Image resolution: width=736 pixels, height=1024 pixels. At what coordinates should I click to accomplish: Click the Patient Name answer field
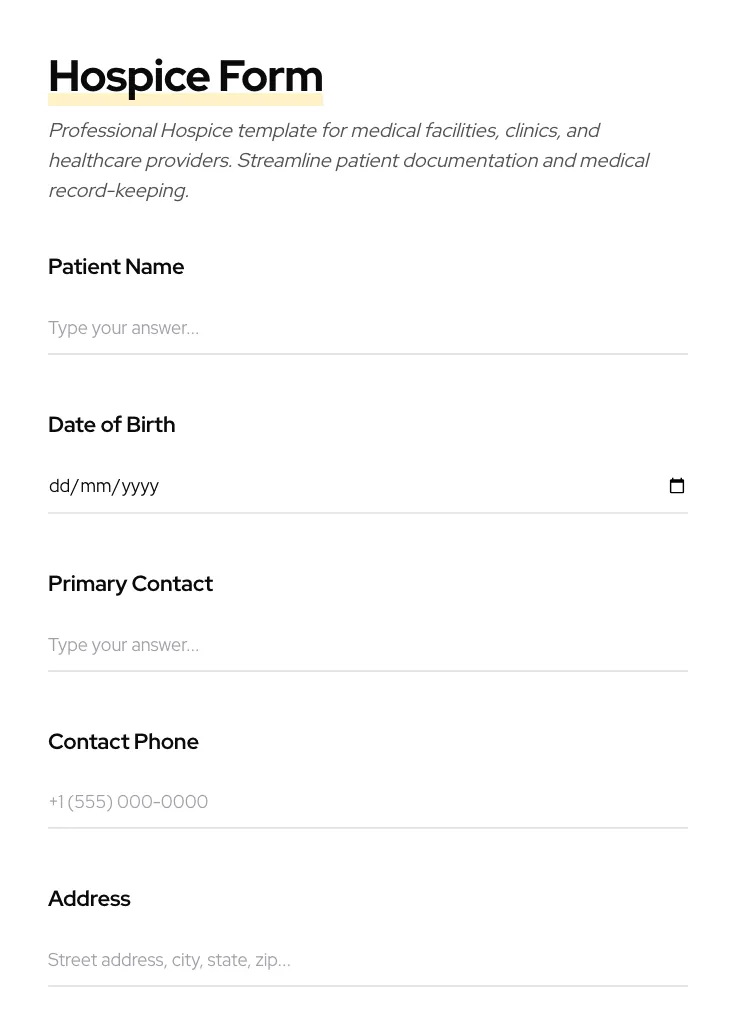click(367, 328)
